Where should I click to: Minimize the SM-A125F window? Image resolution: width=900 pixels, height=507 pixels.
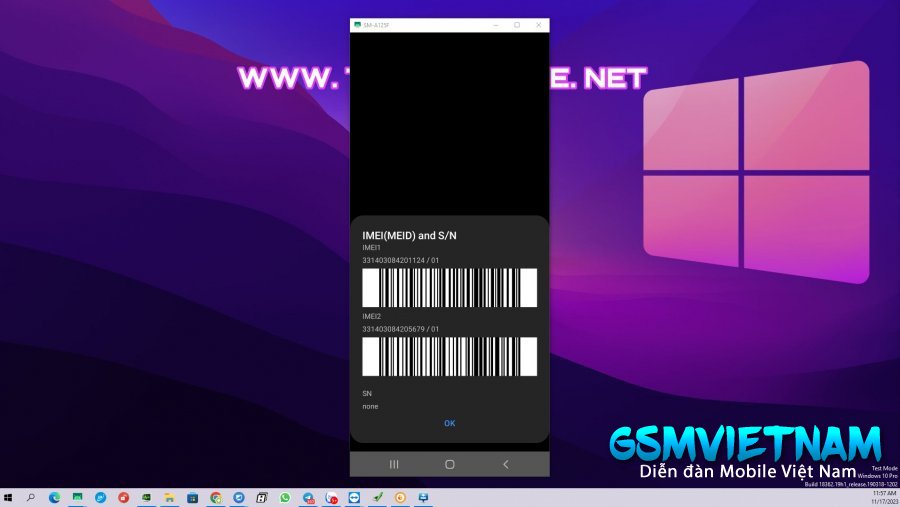[x=496, y=25]
